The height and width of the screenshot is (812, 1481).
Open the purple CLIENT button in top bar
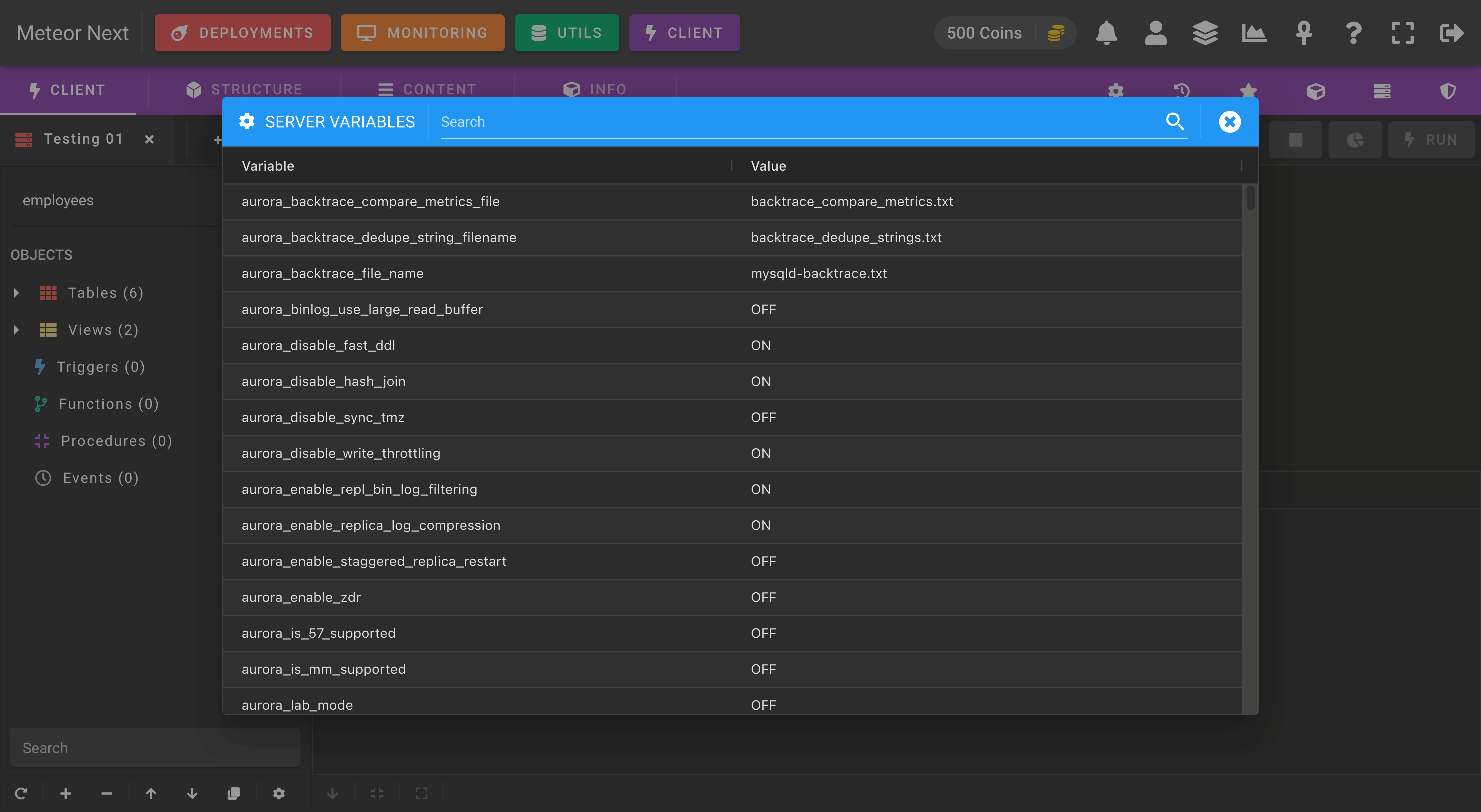tap(684, 33)
